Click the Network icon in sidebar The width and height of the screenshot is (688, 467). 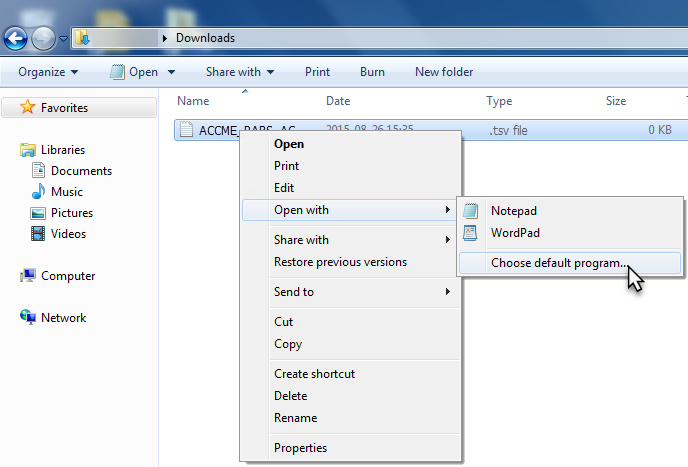(28, 318)
